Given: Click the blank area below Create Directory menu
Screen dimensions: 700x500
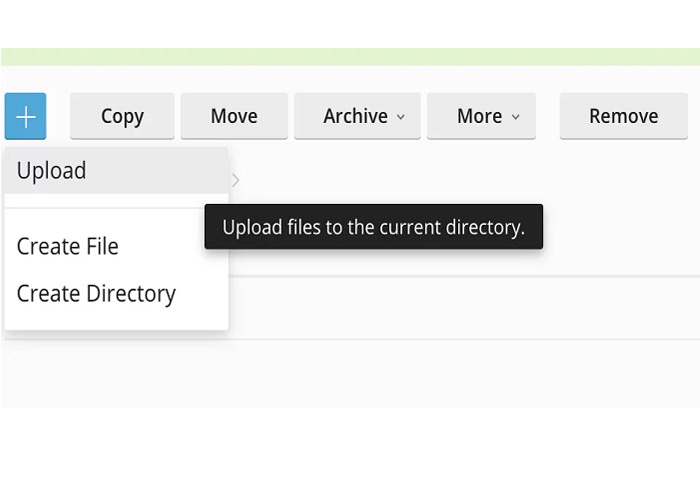Looking at the screenshot, I should pos(116,370).
